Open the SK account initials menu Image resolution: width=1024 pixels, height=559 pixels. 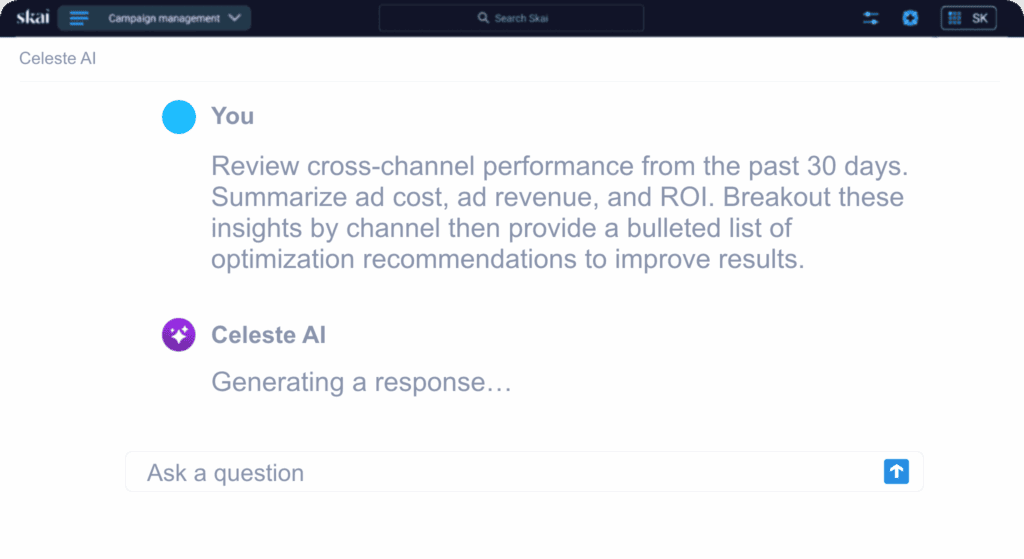979,18
